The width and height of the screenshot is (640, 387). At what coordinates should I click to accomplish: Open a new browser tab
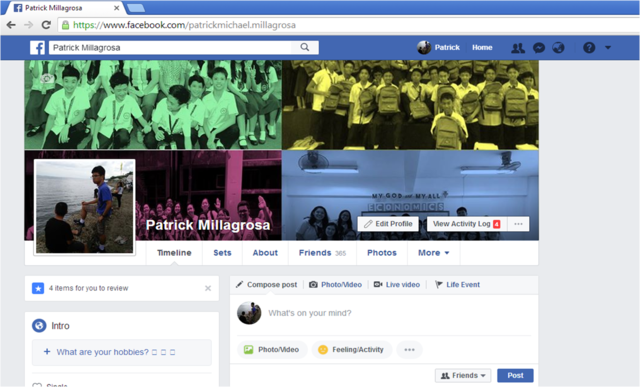[x=135, y=8]
